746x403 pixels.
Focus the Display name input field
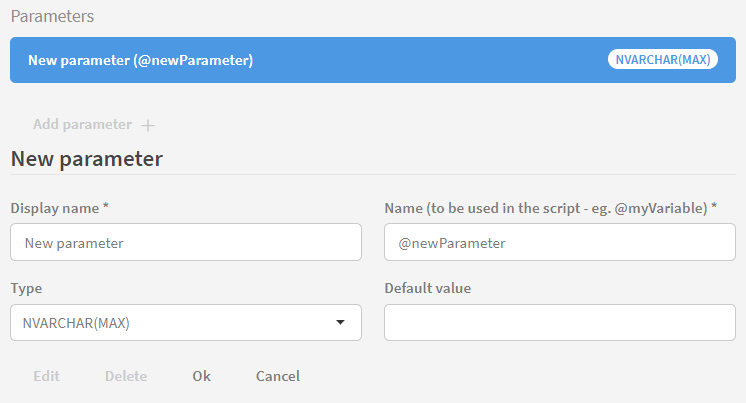[x=185, y=242]
